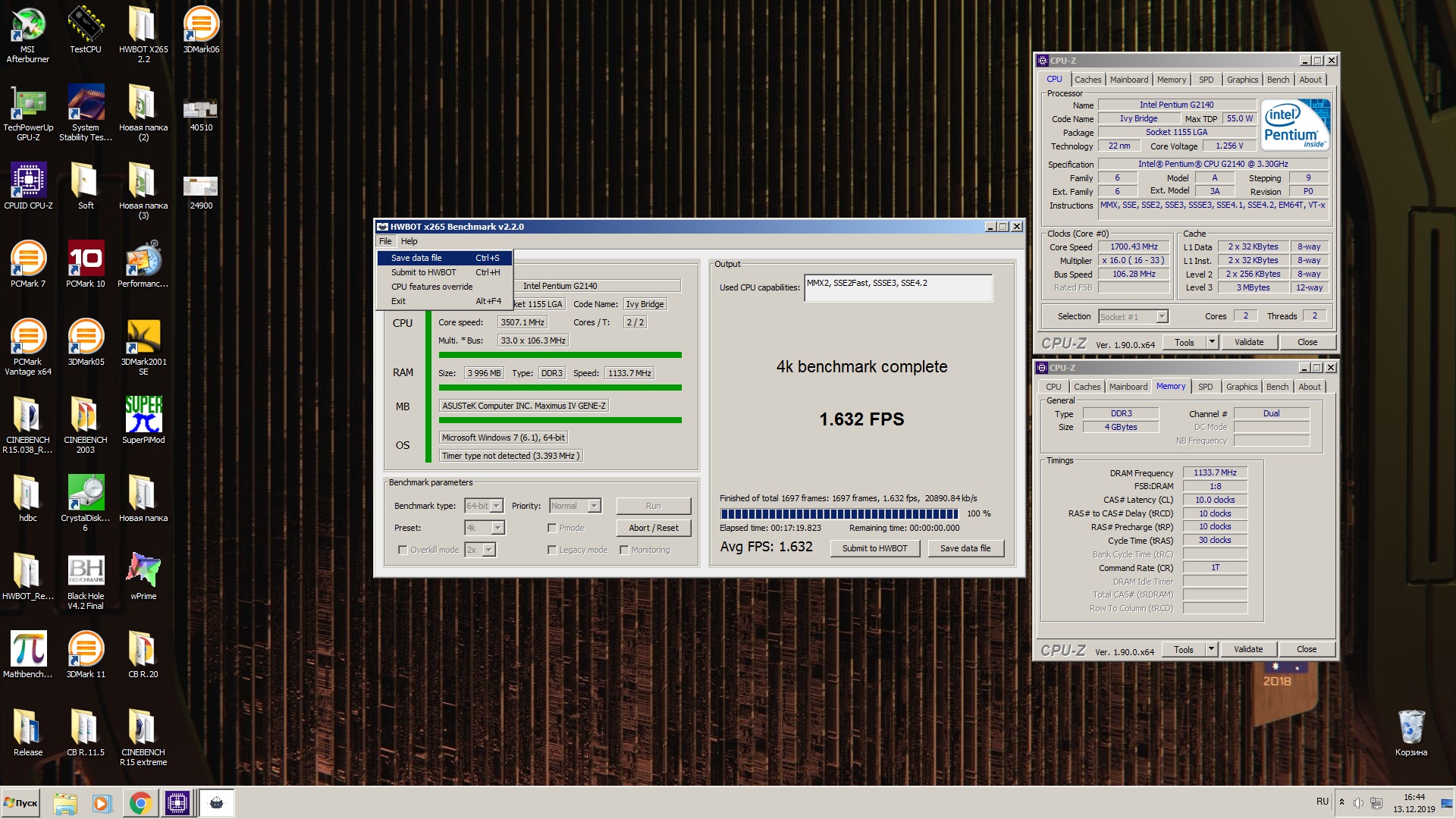Select CPU features override menu entry
The image size is (1456, 819).
[444, 287]
